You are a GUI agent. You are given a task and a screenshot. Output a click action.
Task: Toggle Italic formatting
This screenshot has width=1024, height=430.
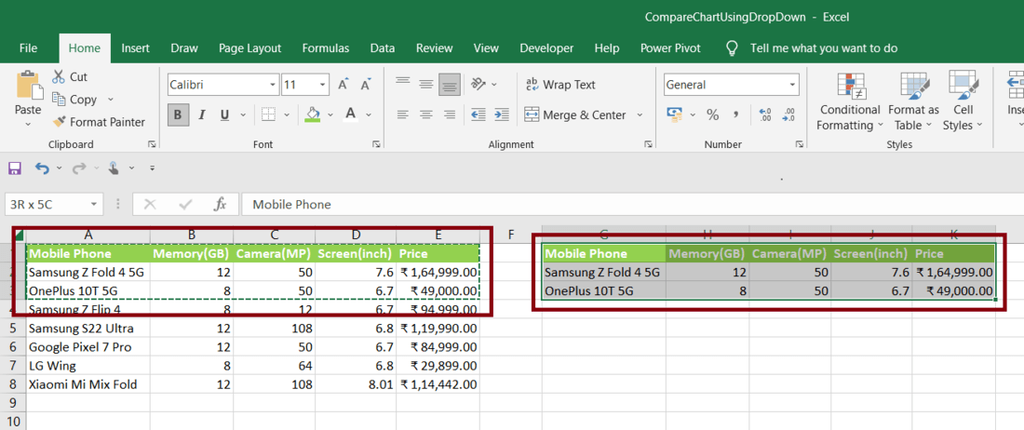point(202,115)
